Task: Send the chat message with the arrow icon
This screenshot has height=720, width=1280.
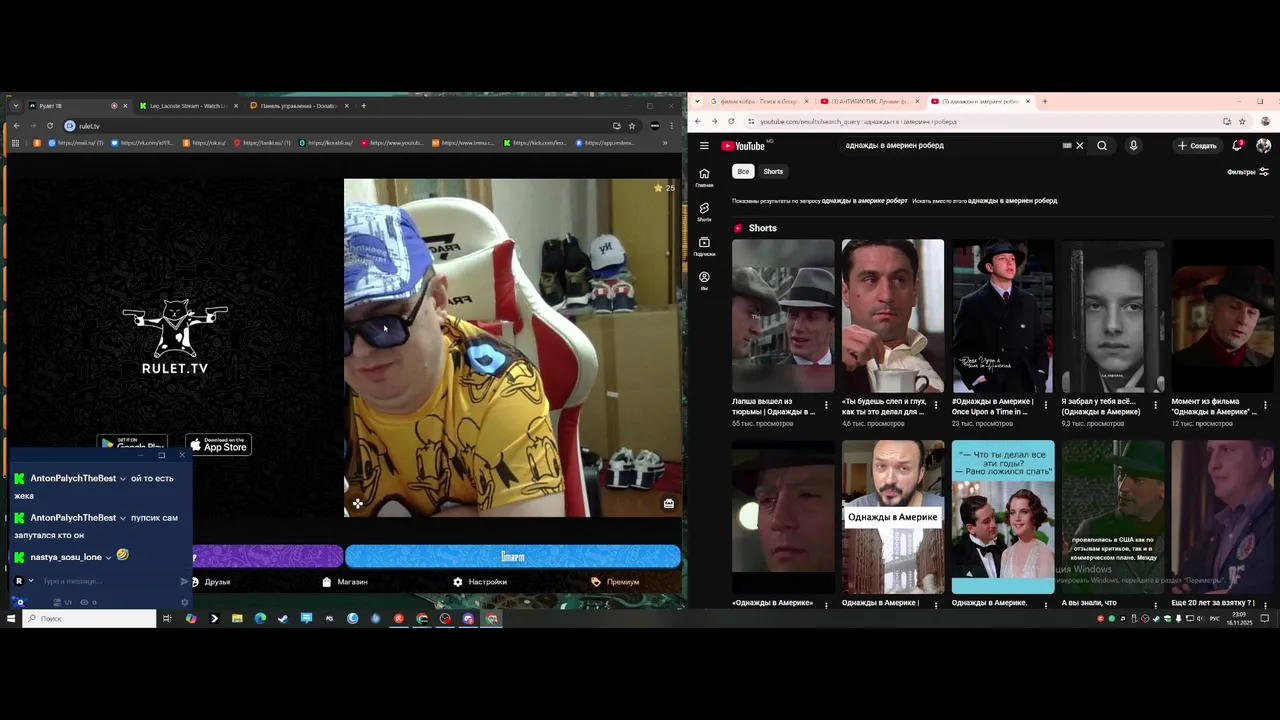Action: click(184, 581)
